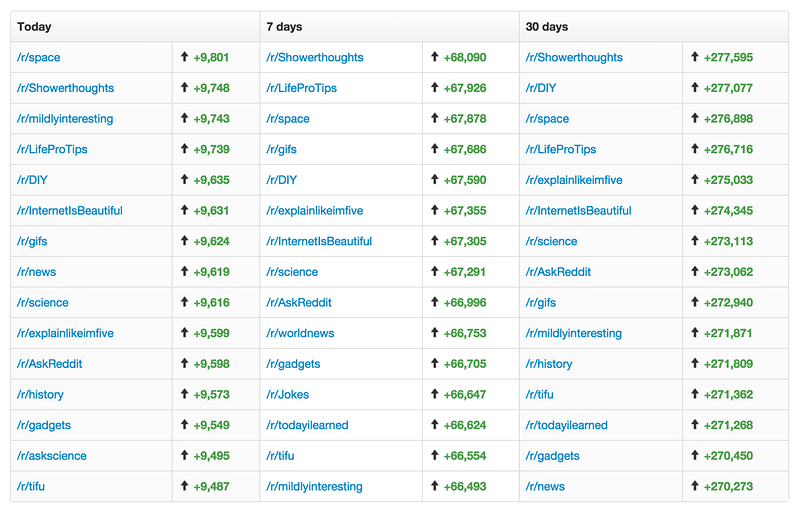Open /r/news in the 30 days column
The width and height of the screenshot is (800, 512).
coord(545,485)
